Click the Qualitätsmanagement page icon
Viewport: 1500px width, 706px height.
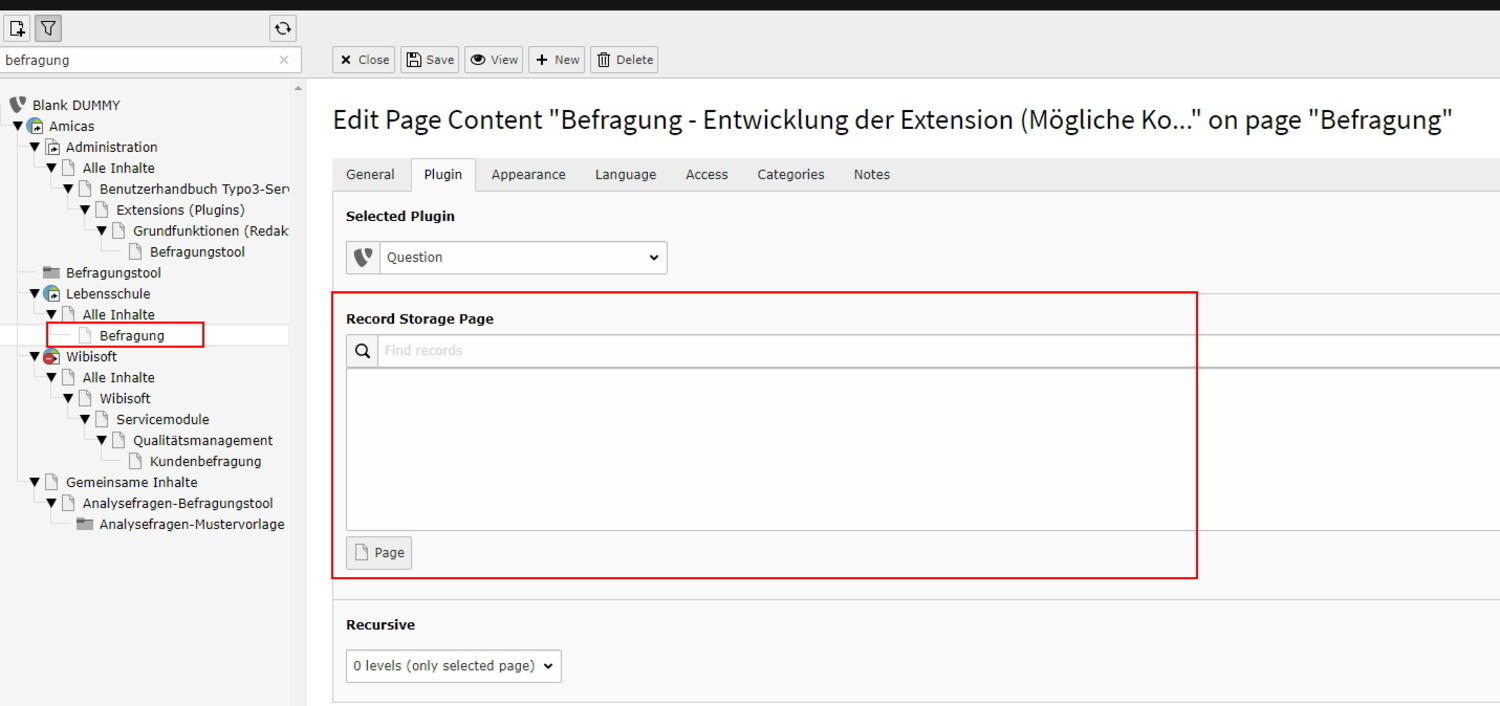tap(119, 441)
